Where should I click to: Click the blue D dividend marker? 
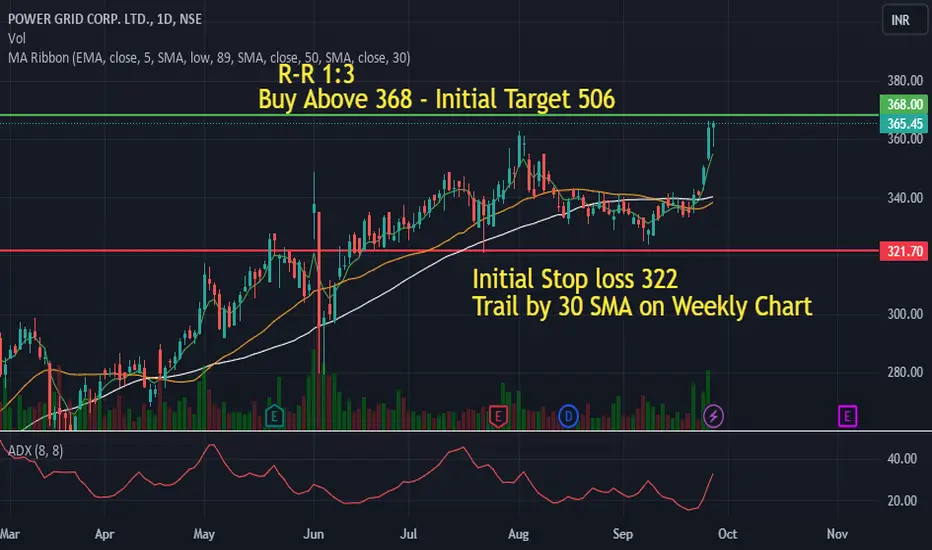(x=568, y=416)
